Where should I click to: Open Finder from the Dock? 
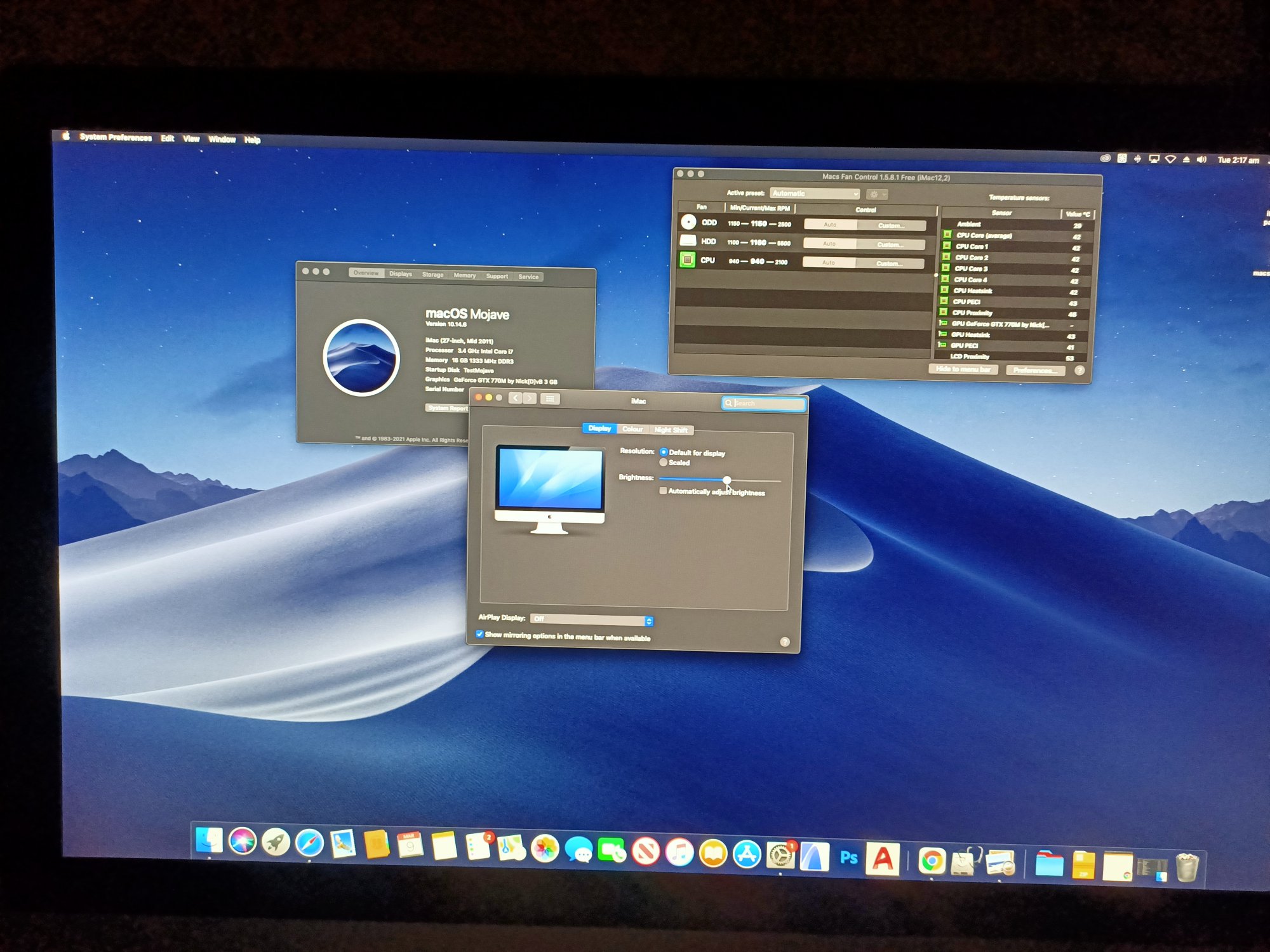tap(209, 840)
